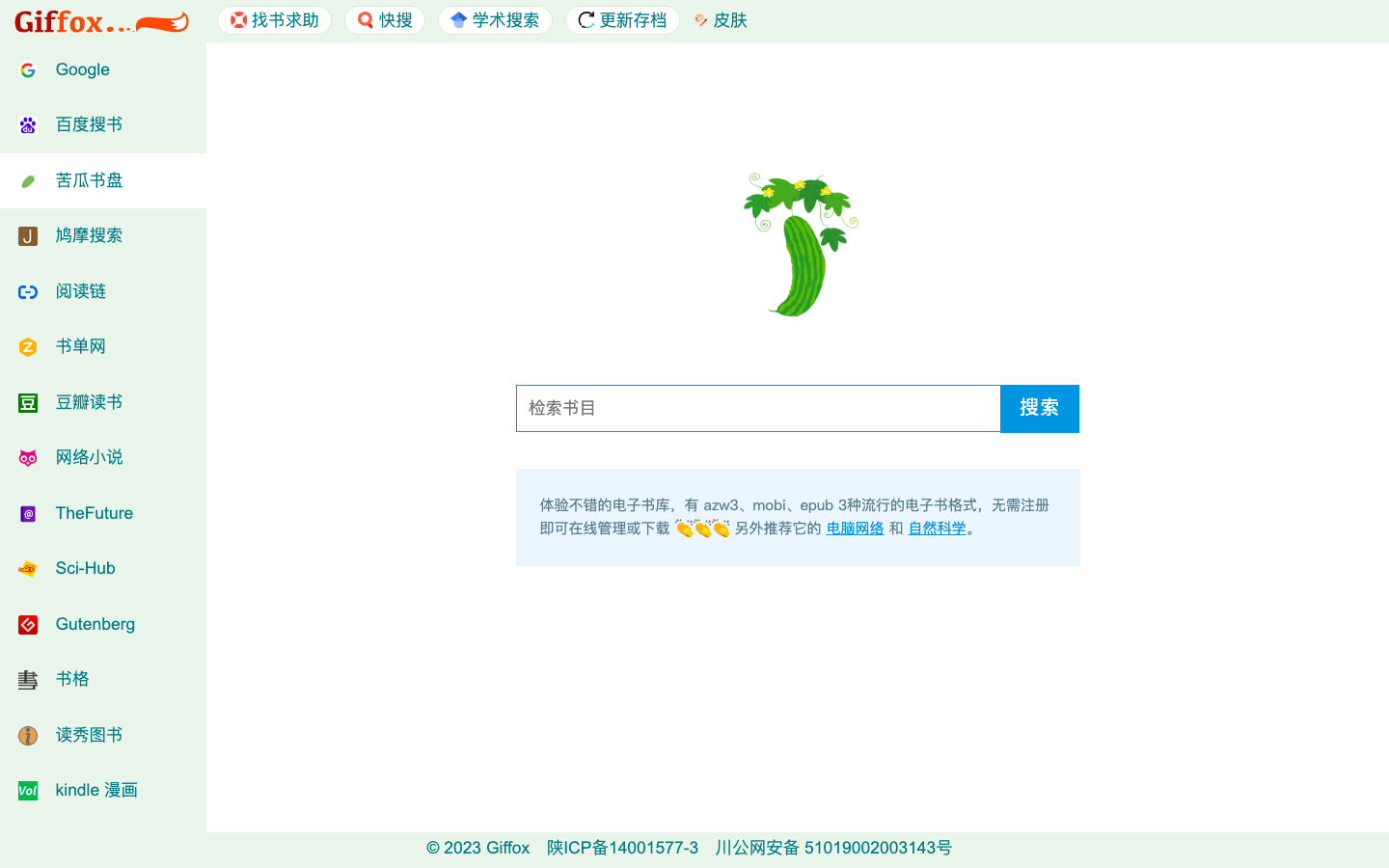Click 更新存档 to refresh the archive

coord(622,19)
